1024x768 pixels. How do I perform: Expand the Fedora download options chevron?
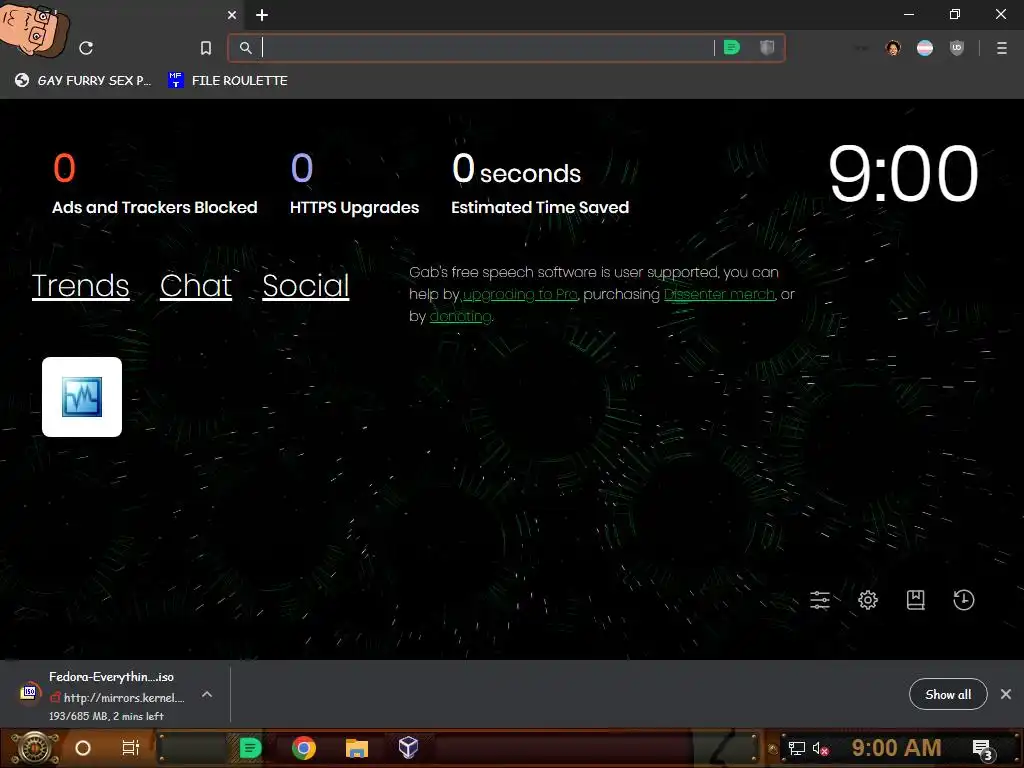coord(207,694)
